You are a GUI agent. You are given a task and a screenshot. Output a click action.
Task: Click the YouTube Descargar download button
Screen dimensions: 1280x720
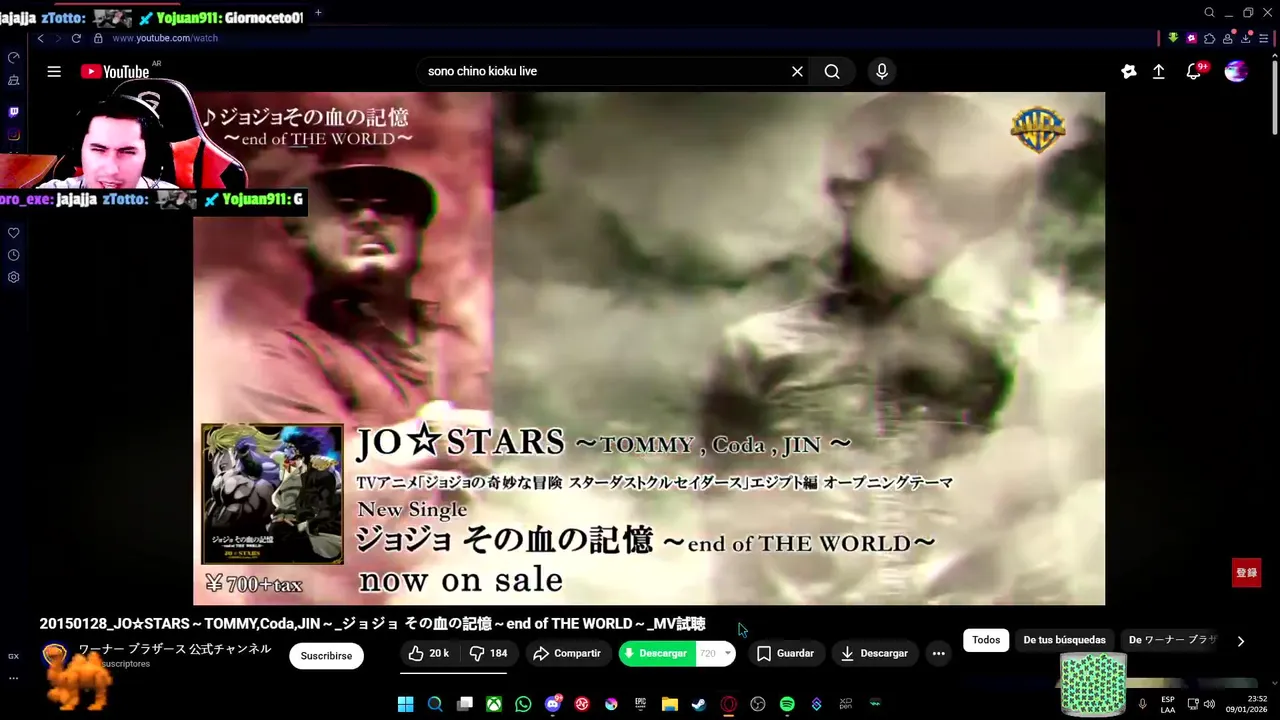pyautogui.click(x=874, y=653)
